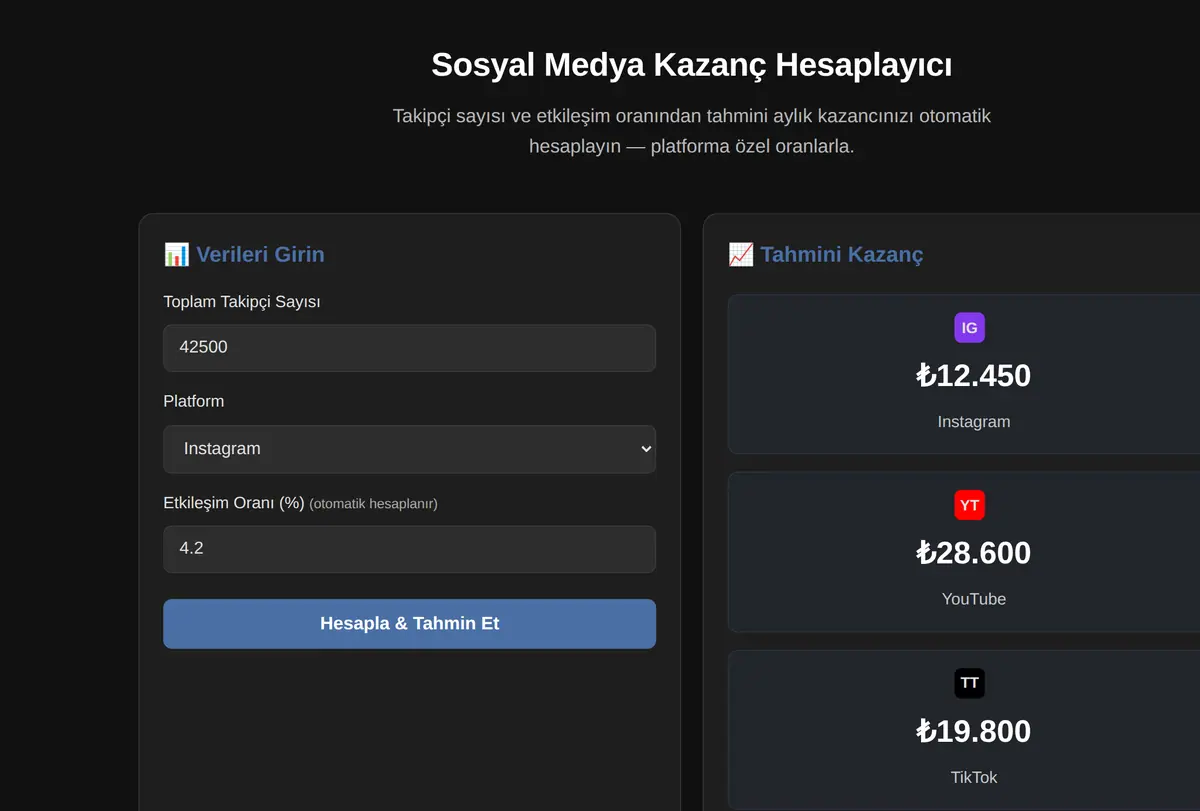1200x811 pixels.
Task: Click the ₺28.600 YouTube earnings value
Action: pyautogui.click(x=973, y=552)
